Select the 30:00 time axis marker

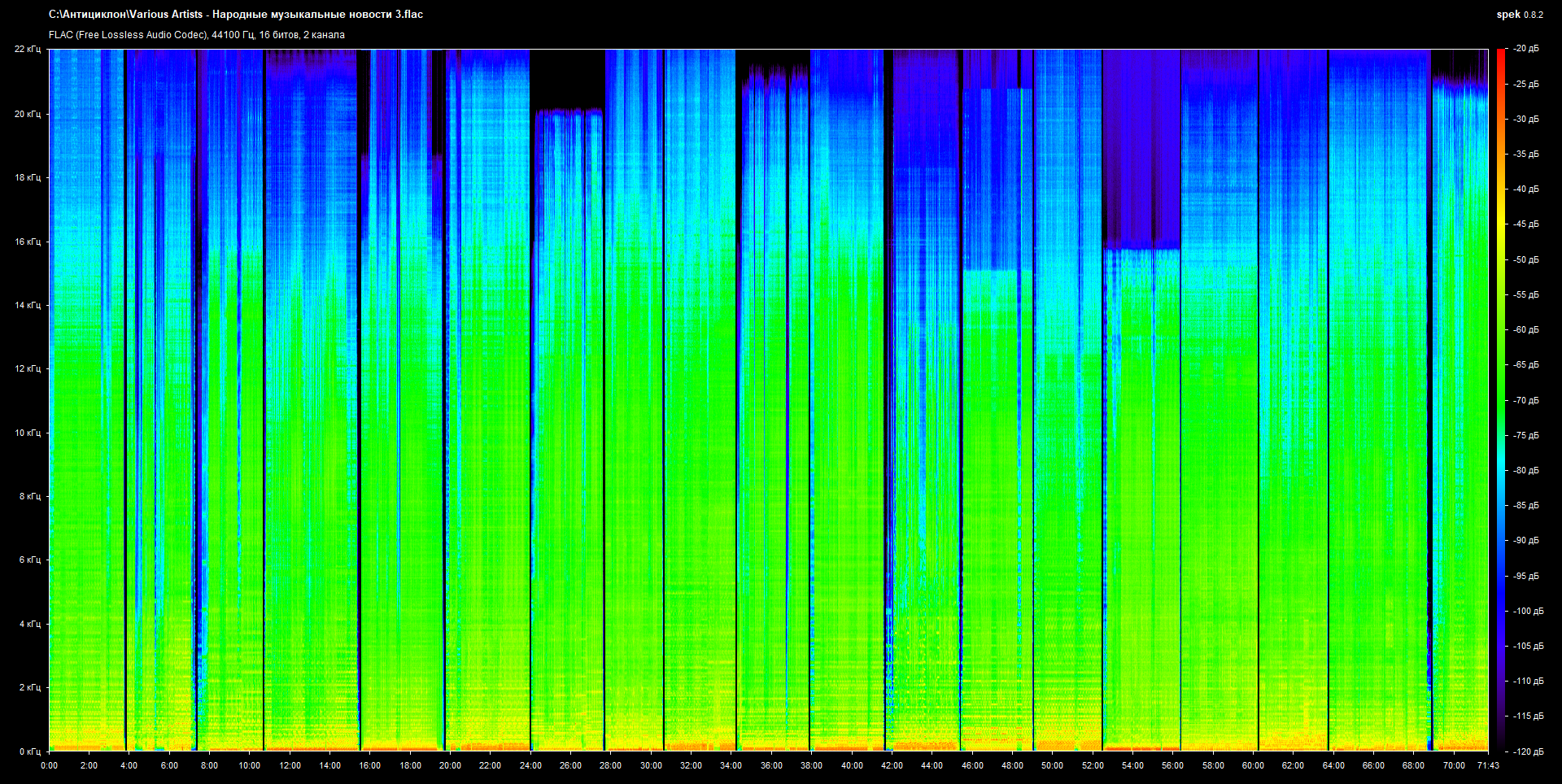[651, 765]
